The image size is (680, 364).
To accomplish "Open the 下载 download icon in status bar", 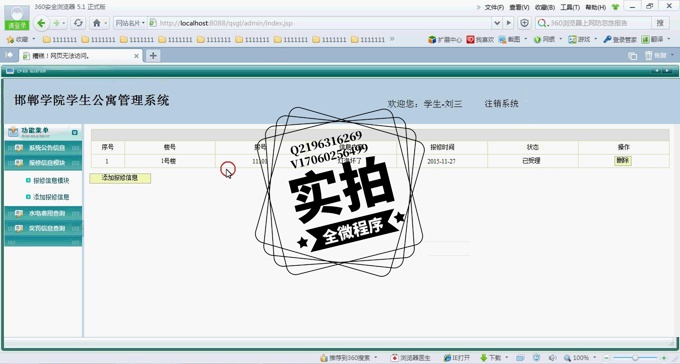I will [x=491, y=358].
